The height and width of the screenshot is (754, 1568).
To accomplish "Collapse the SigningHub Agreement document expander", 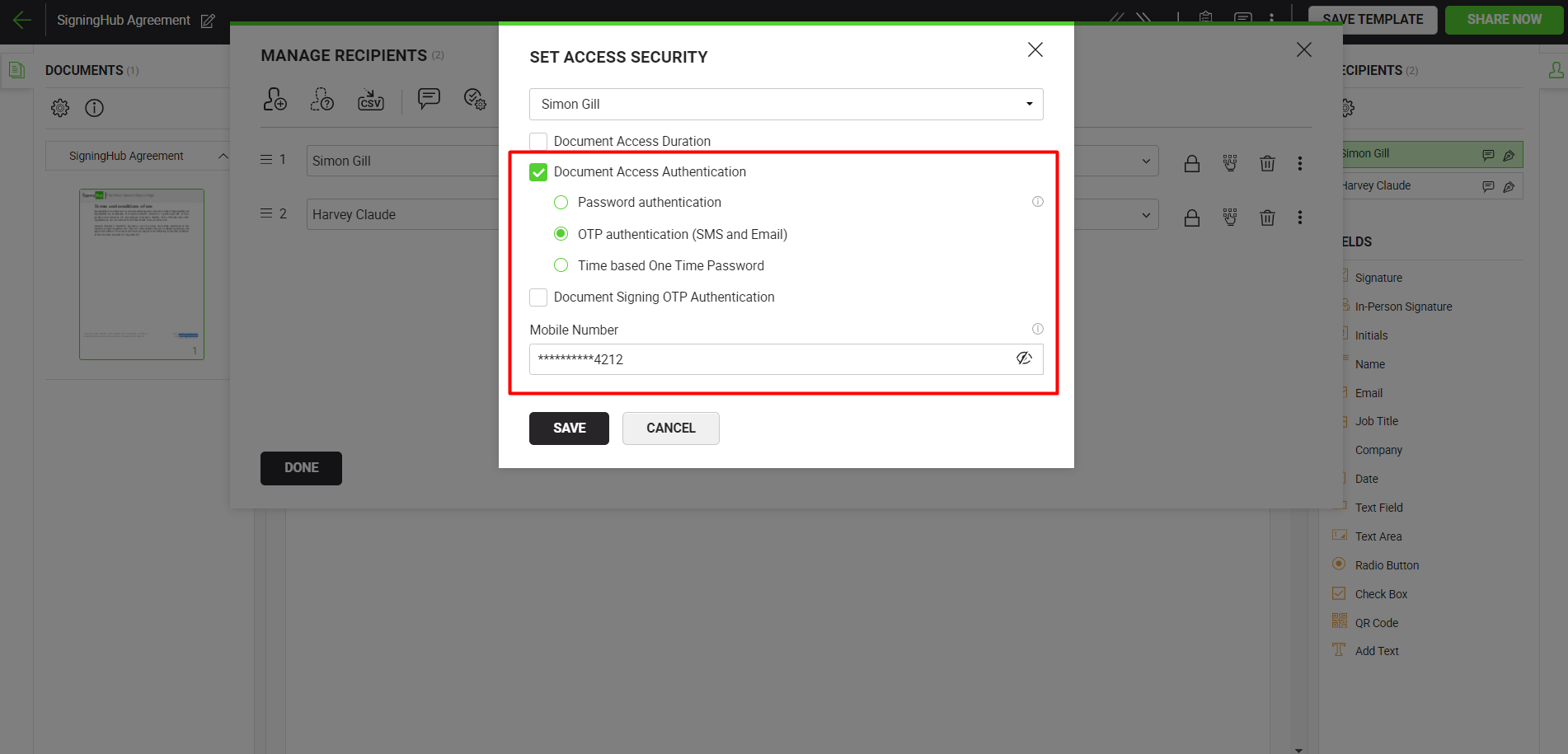I will (223, 156).
